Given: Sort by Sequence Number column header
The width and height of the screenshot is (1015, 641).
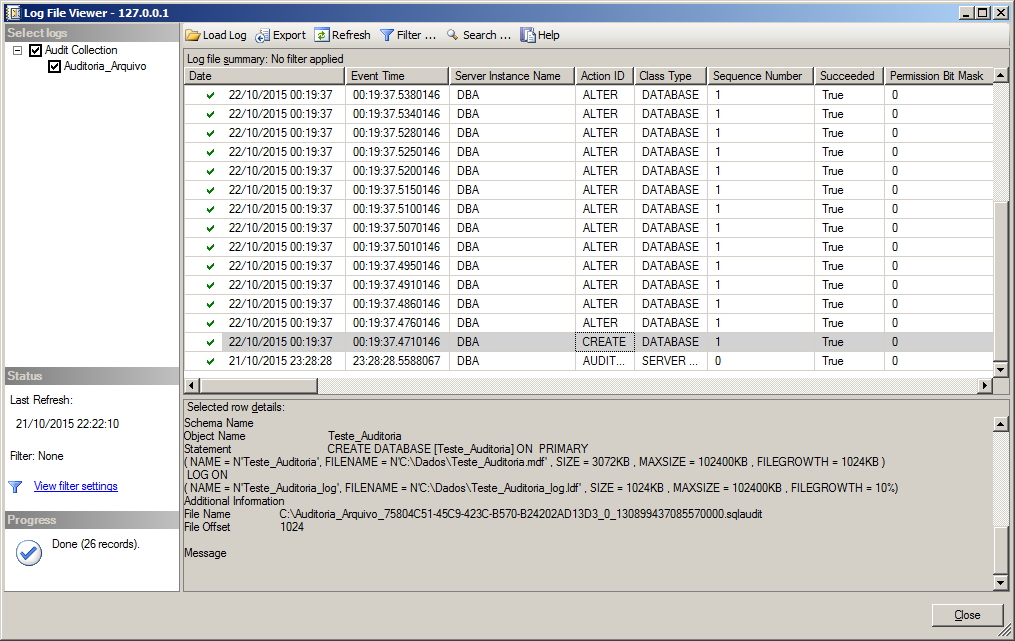Looking at the screenshot, I should click(x=761, y=76).
